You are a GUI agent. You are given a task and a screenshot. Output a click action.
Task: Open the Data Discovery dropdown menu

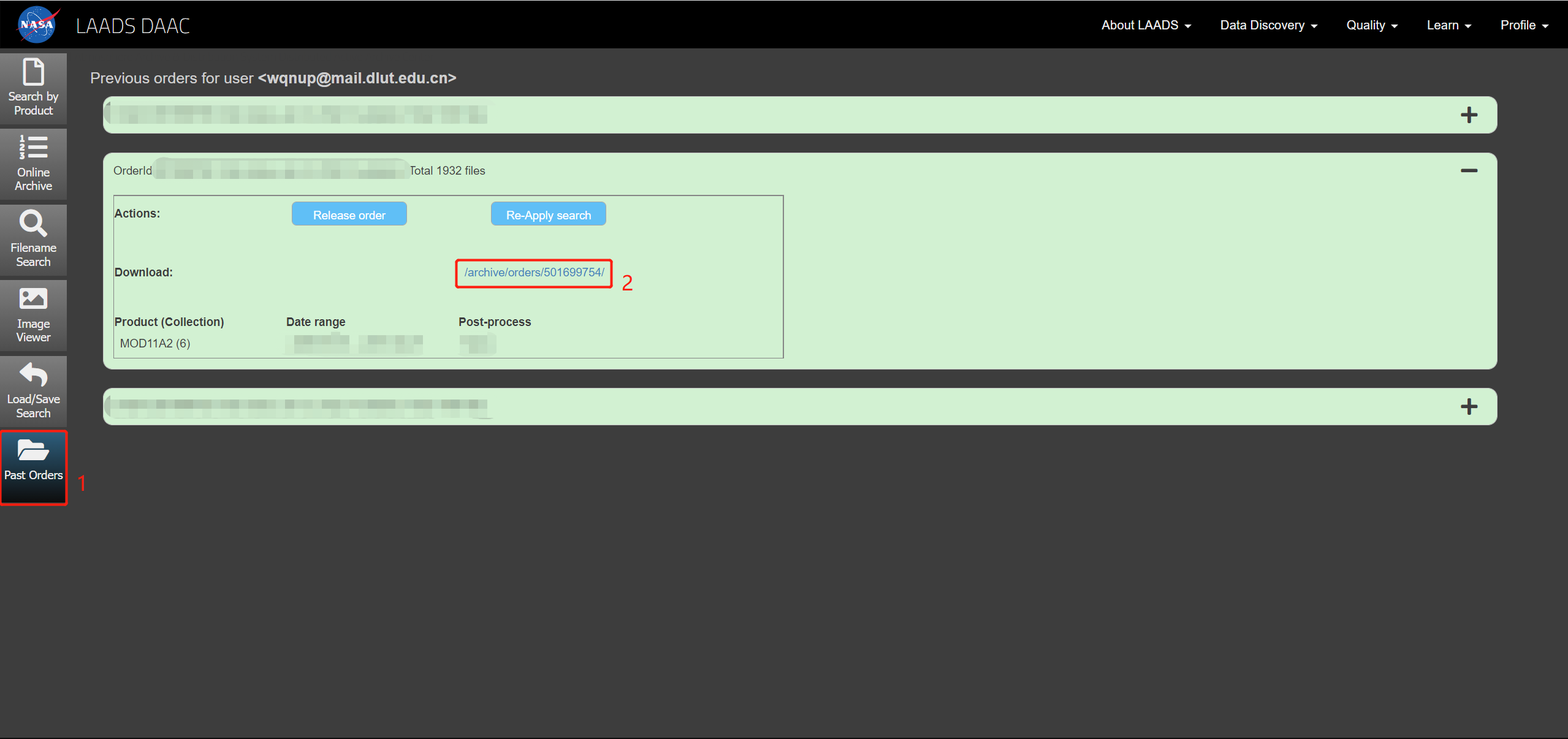[1268, 25]
